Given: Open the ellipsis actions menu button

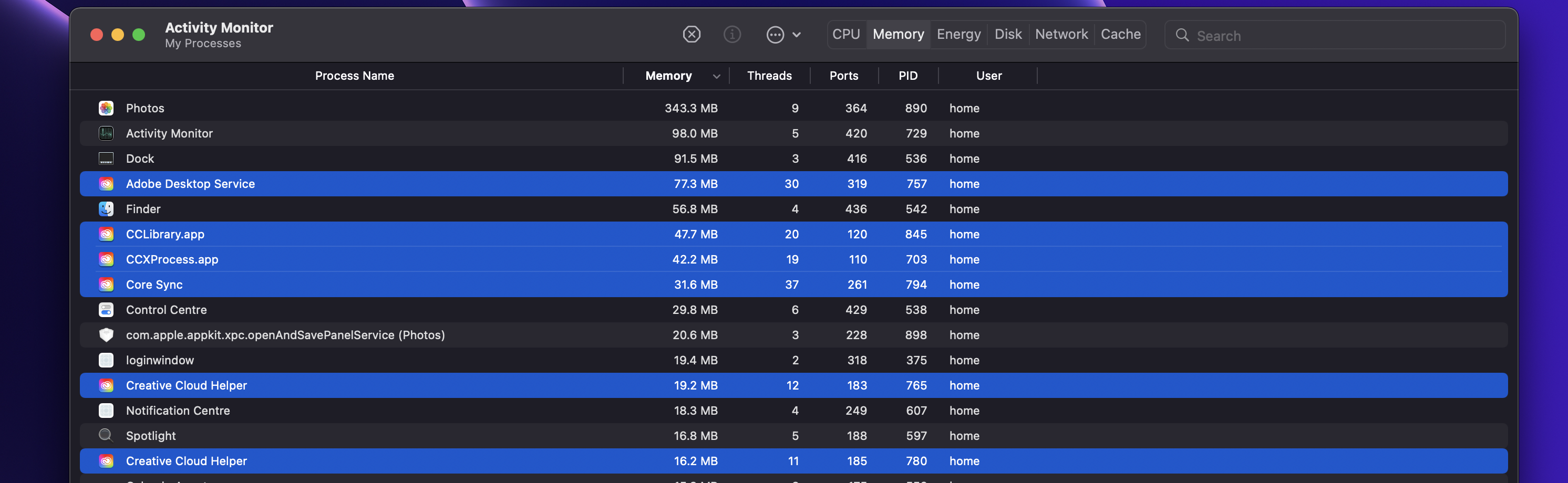Looking at the screenshot, I should pos(775,35).
